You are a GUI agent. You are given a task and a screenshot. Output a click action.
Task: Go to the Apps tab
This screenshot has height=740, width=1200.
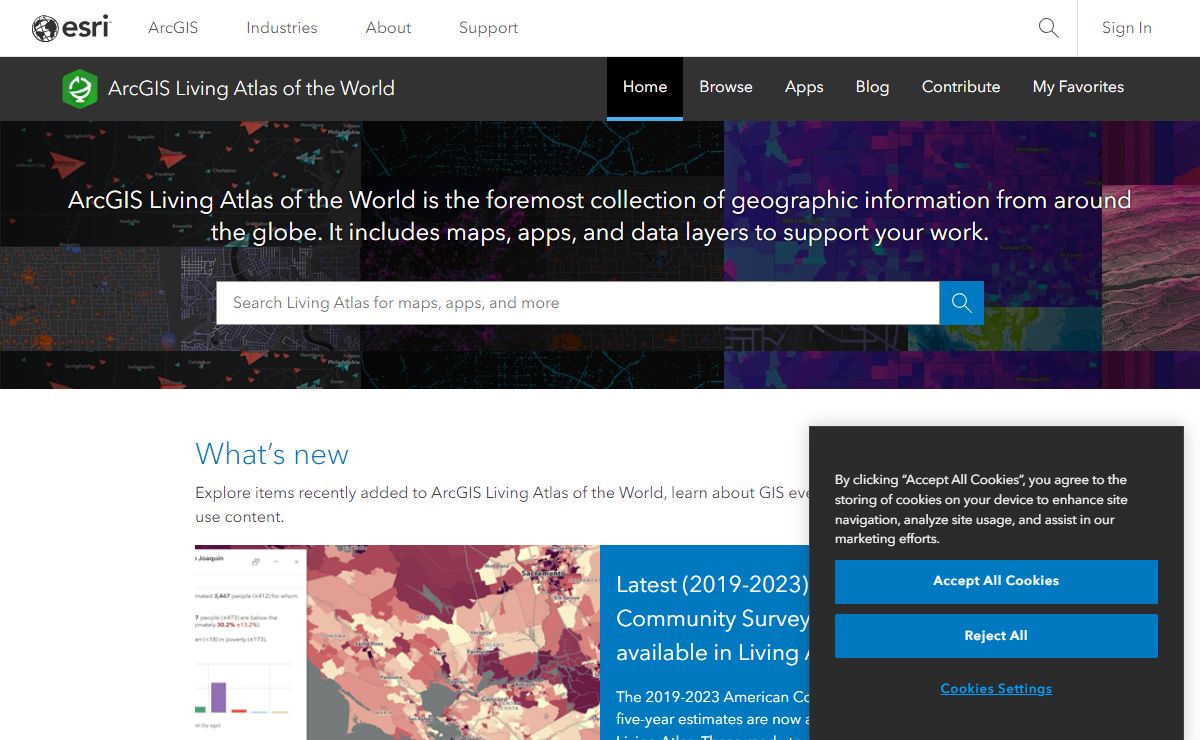click(804, 88)
